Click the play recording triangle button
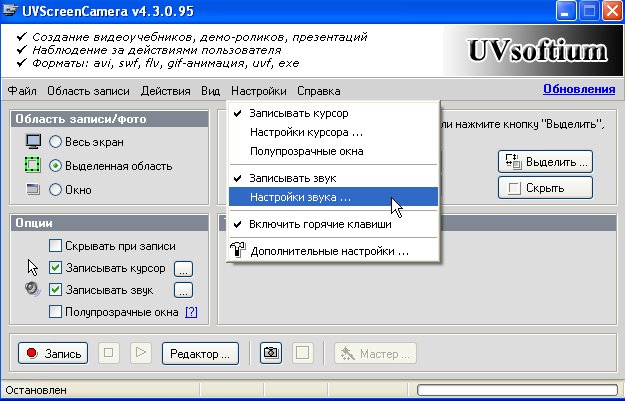The width and height of the screenshot is (625, 401). point(141,353)
